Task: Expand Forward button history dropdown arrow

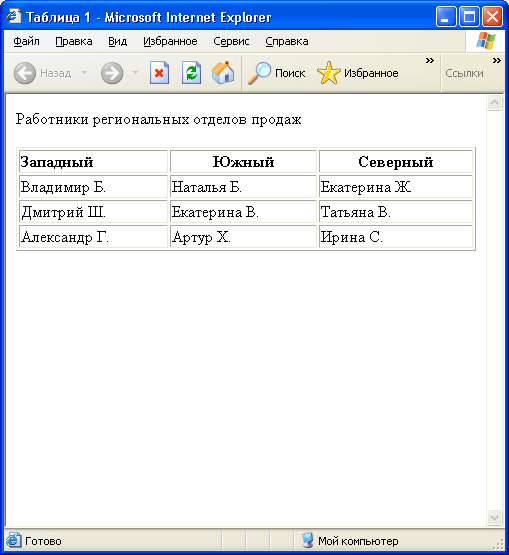Action: (135, 73)
